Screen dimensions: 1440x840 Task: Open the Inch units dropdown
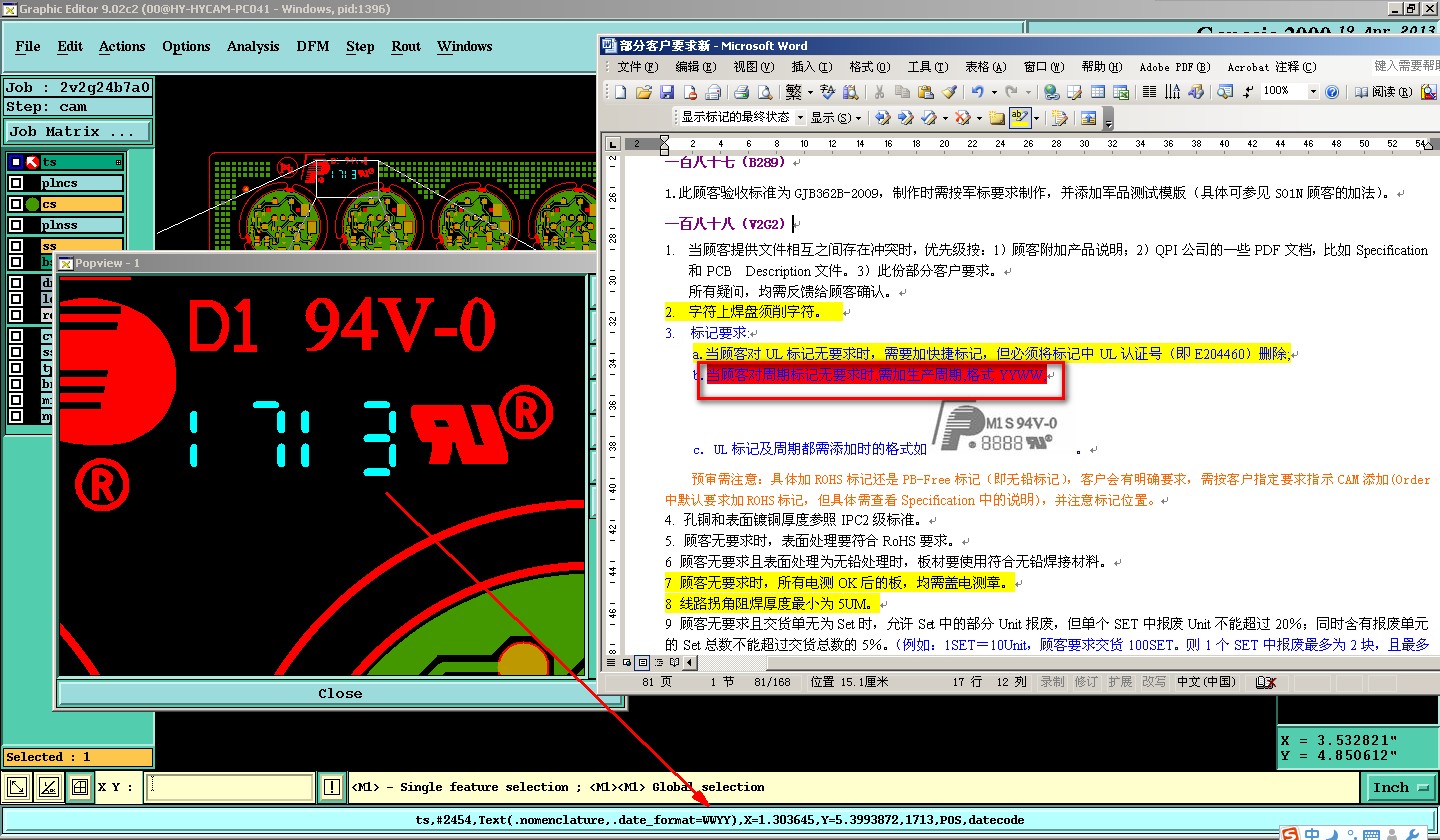tap(1400, 787)
